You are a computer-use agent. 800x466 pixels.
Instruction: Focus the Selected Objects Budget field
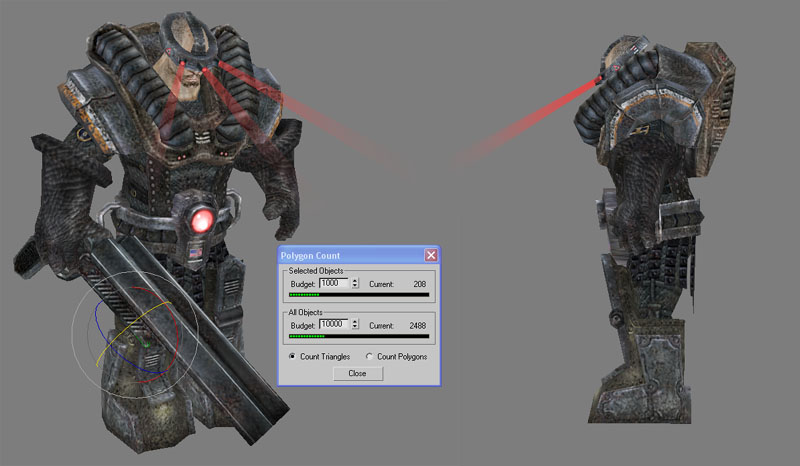[x=334, y=283]
